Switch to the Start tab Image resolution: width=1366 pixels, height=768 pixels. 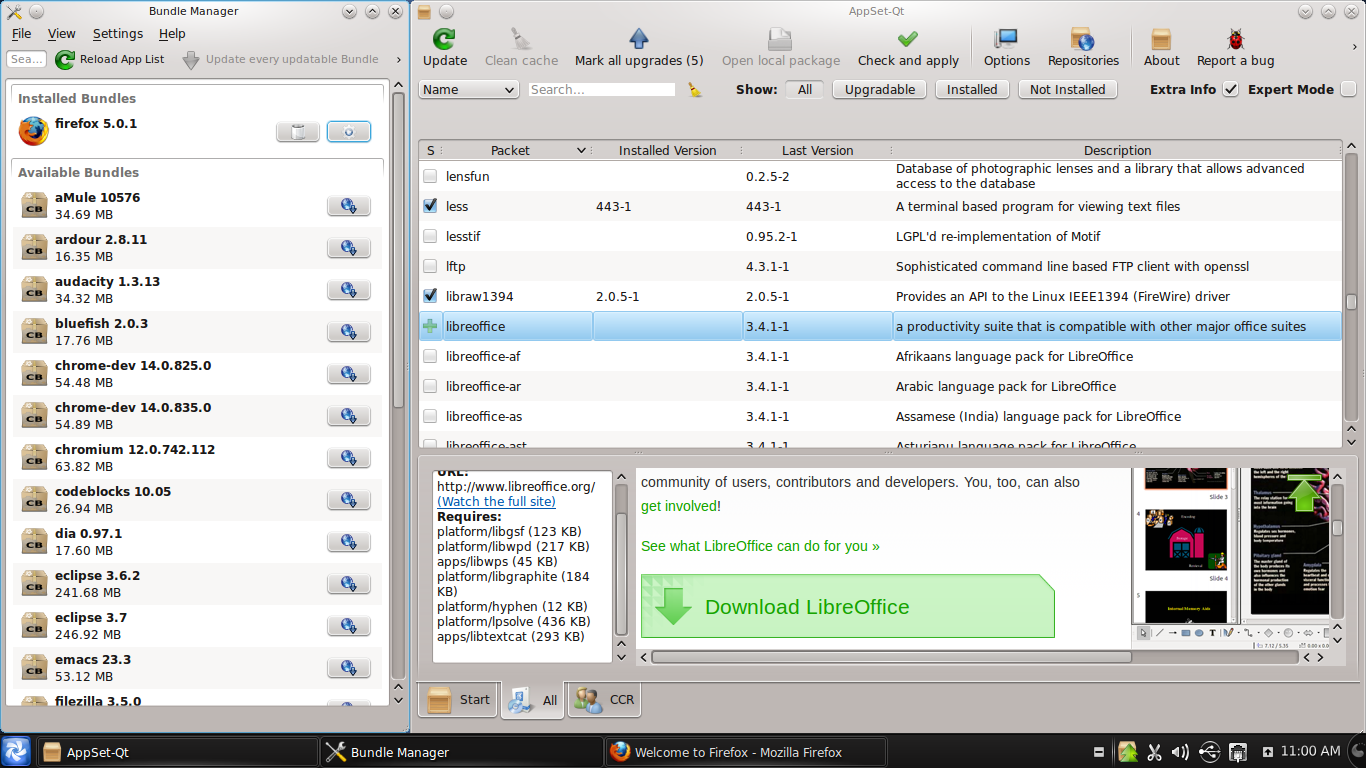pyautogui.click(x=458, y=700)
